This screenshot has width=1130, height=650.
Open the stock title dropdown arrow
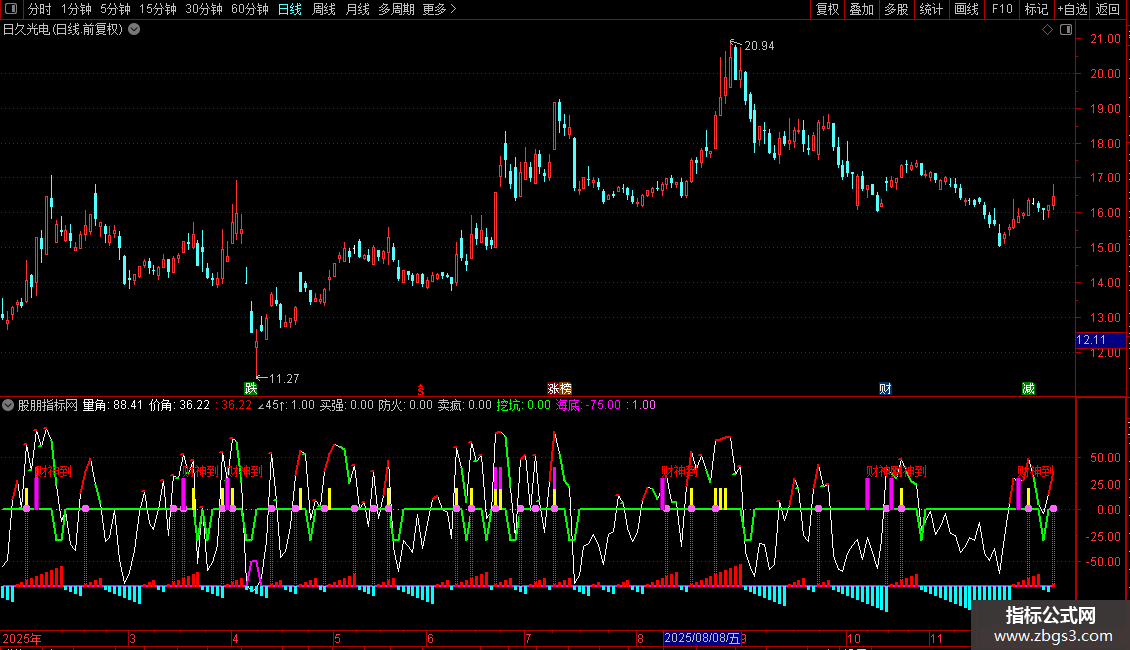tap(134, 30)
